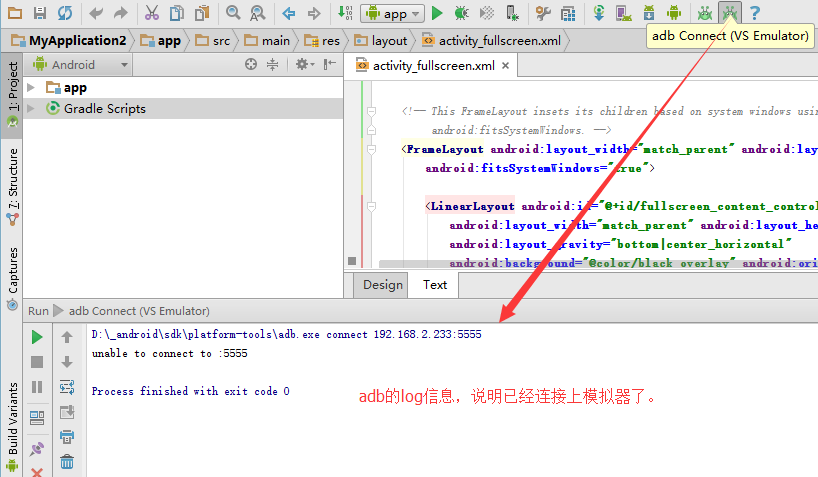The image size is (818, 477).
Task: Click Scroll from Source target icon
Action: click(251, 64)
